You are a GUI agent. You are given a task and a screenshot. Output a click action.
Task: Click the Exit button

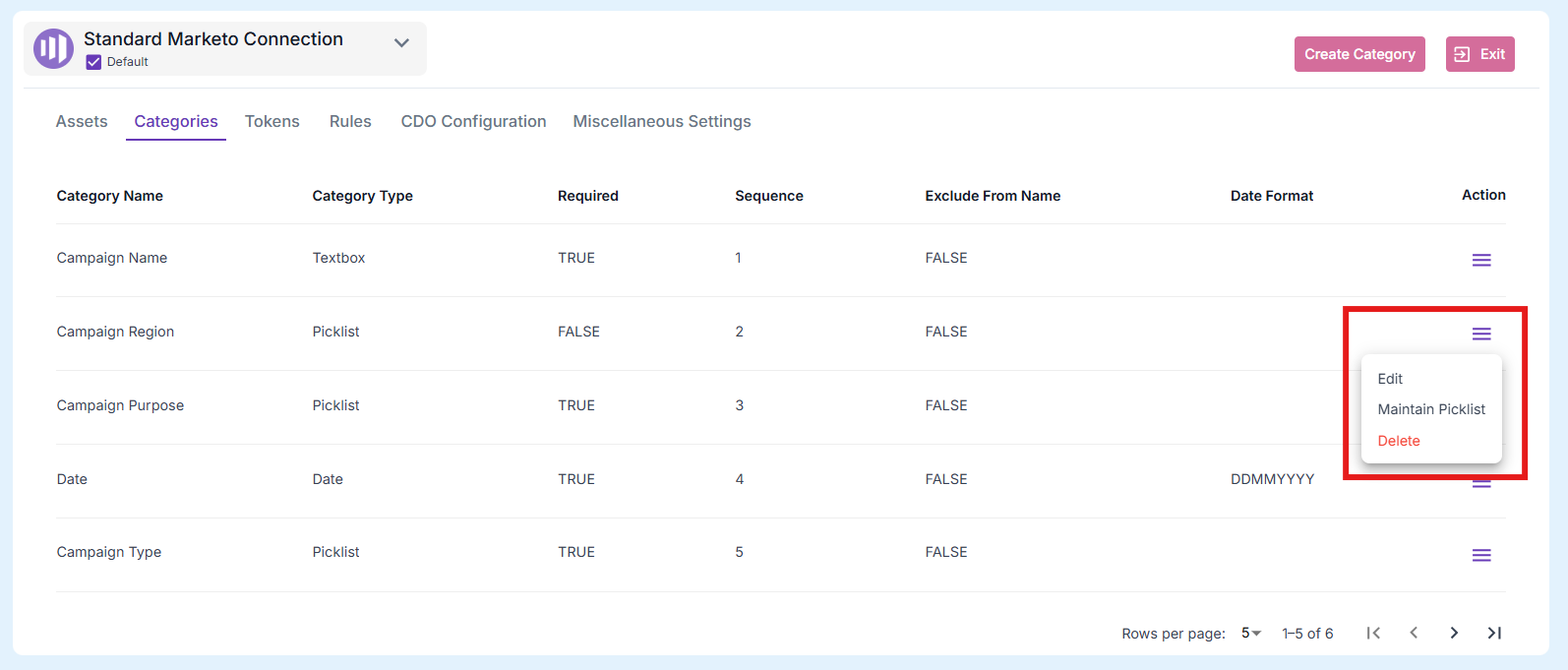1479,54
